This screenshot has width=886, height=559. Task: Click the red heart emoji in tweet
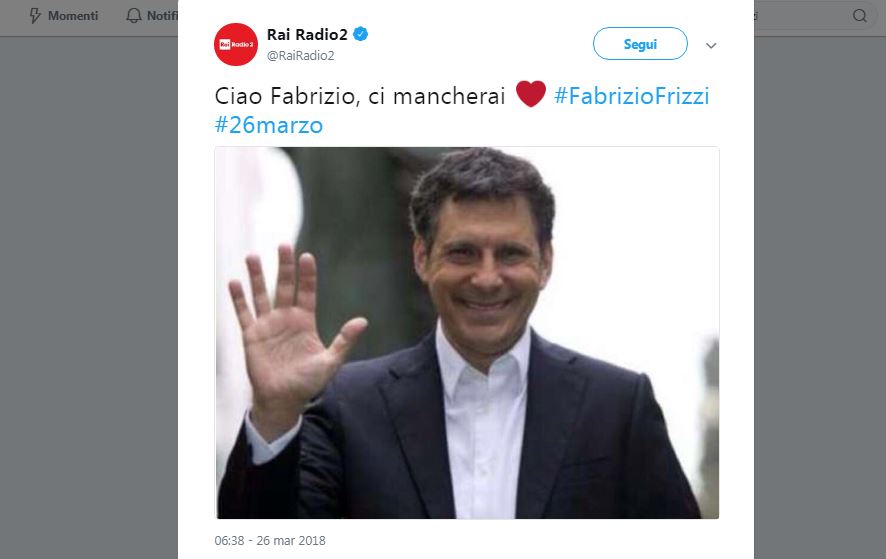531,94
